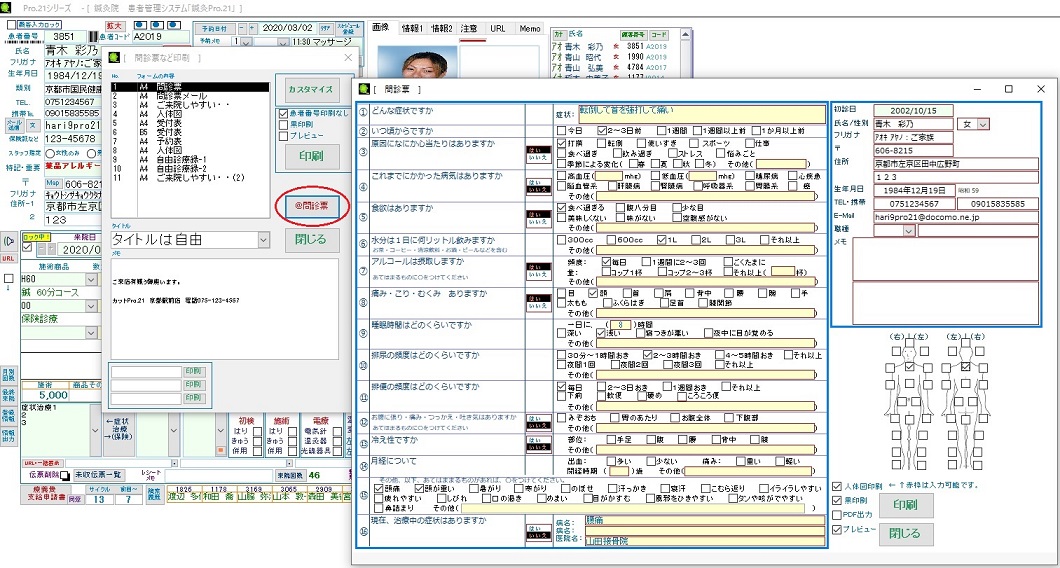Check the 高血圧 illness checkbox

coord(561,176)
